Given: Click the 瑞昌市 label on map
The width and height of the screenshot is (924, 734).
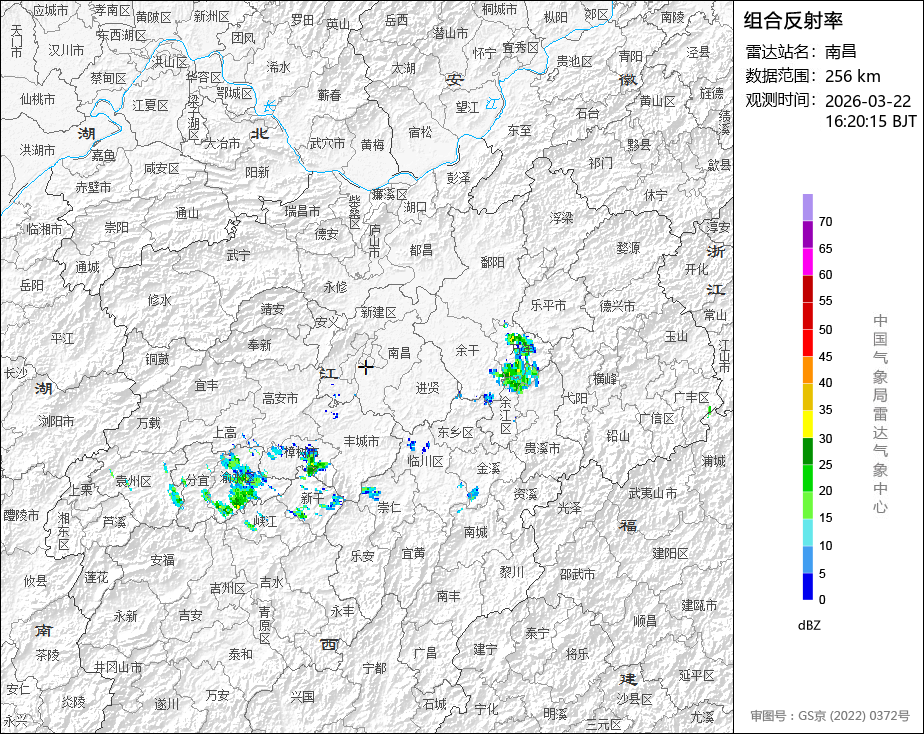Looking at the screenshot, I should click(302, 210).
